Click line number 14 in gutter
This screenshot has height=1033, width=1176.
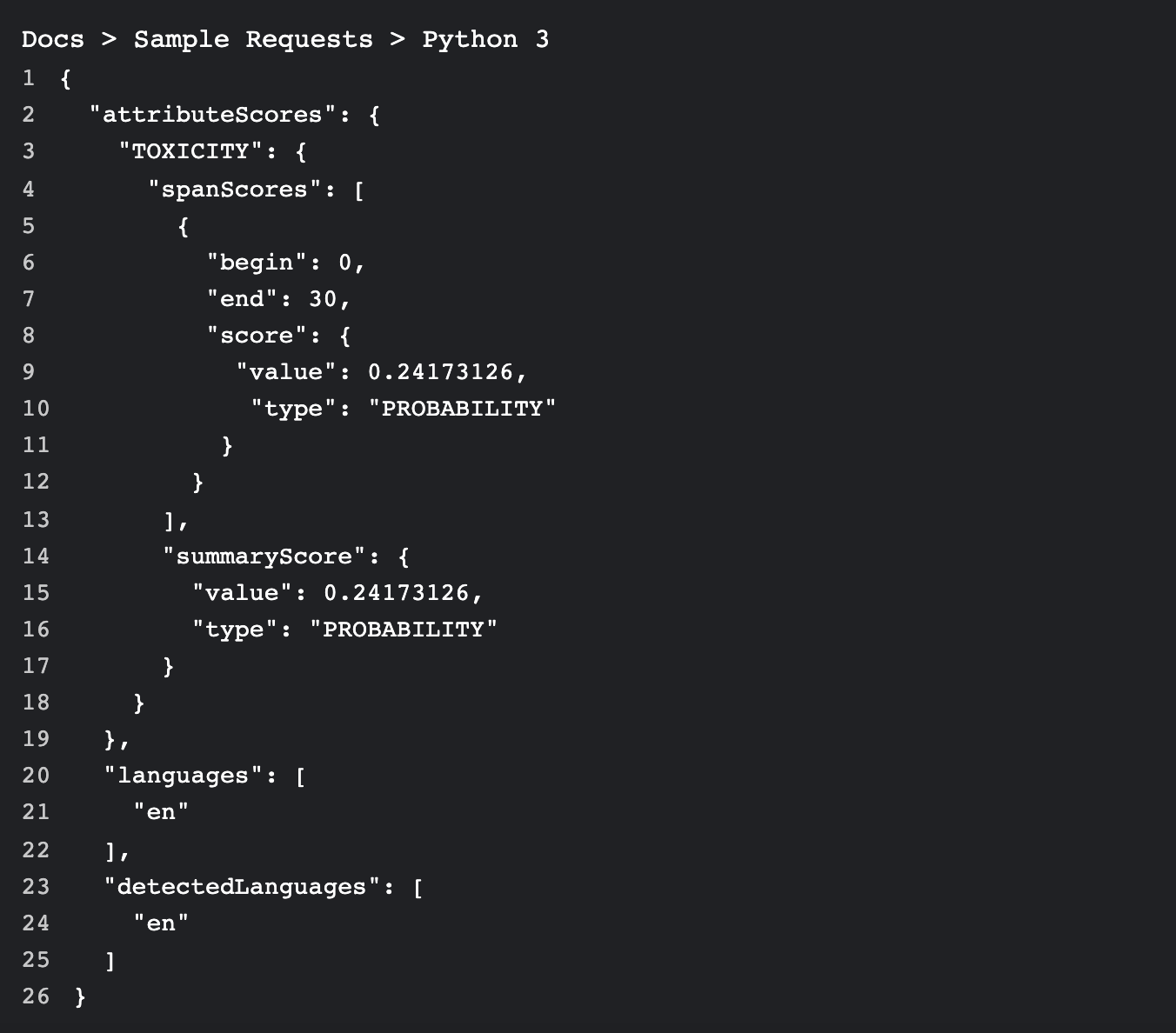click(x=36, y=556)
